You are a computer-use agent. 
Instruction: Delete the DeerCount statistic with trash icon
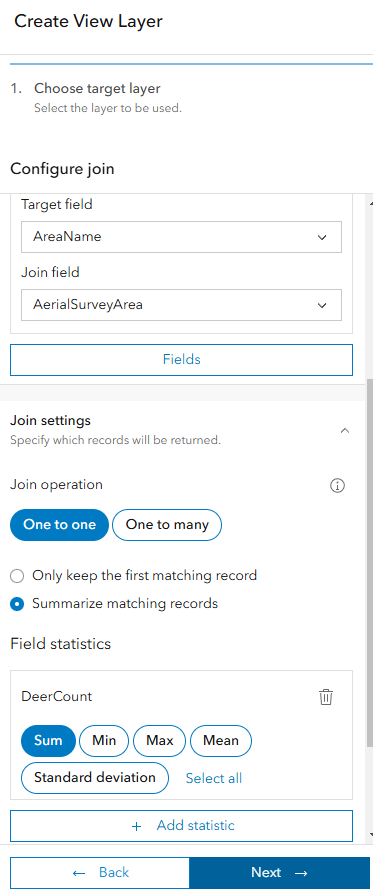[x=326, y=697]
